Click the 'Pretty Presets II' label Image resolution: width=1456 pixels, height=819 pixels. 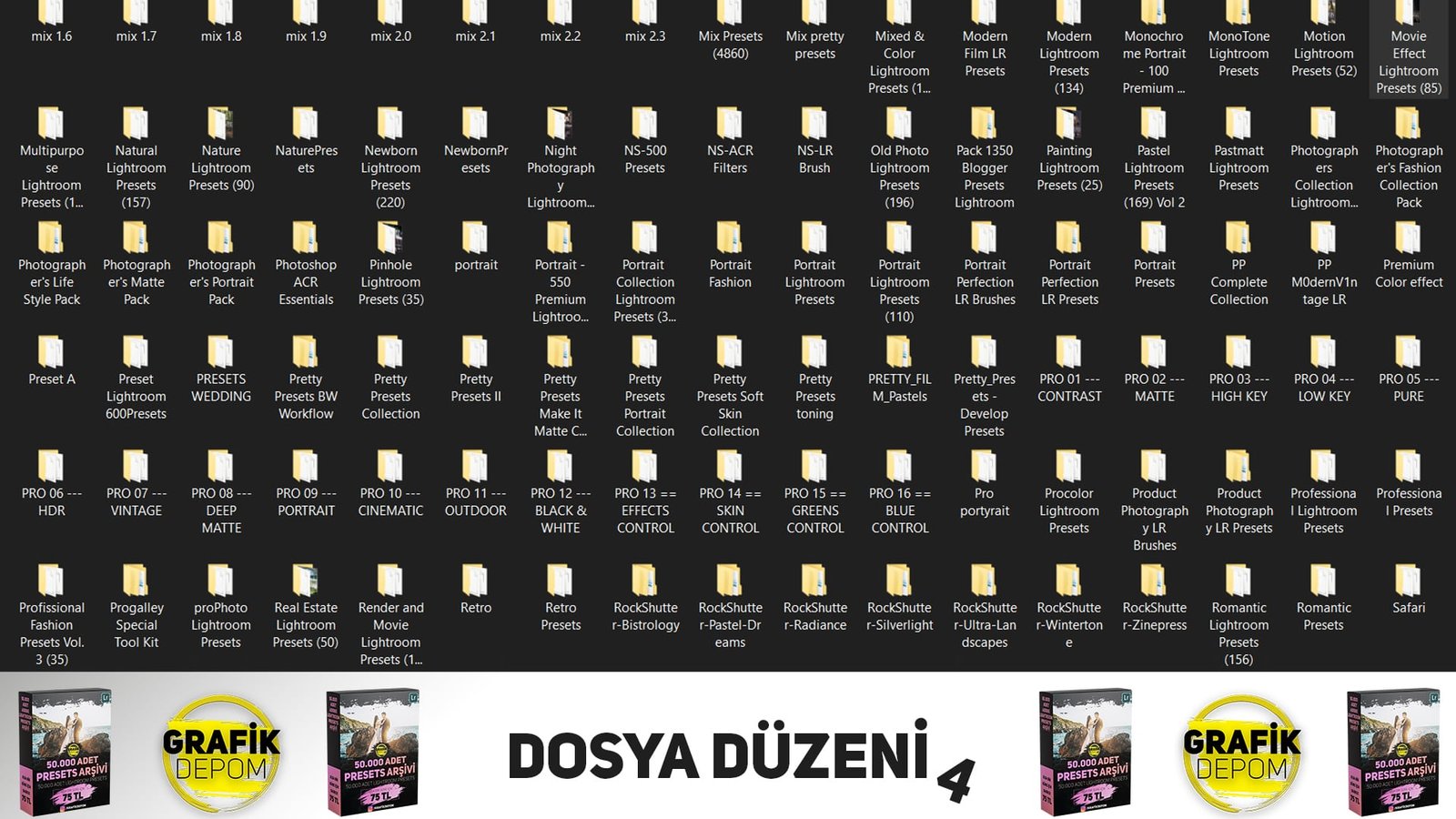point(475,388)
